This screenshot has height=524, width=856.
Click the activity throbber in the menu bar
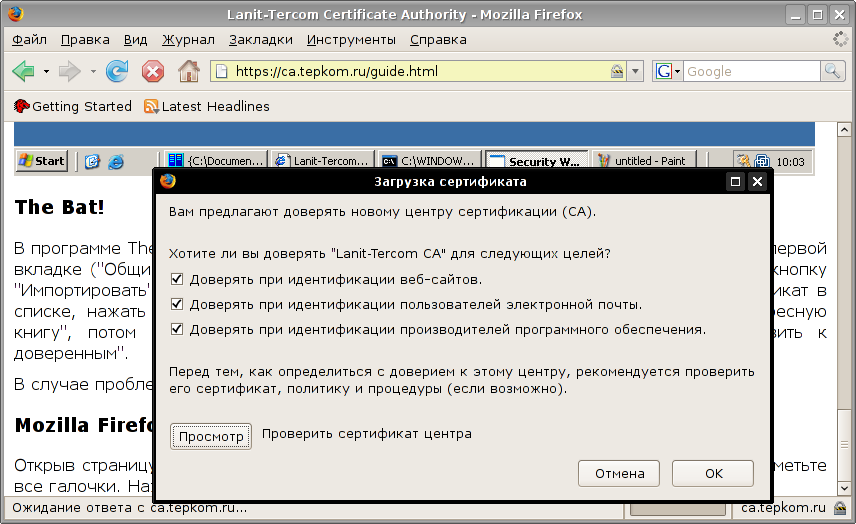[x=840, y=39]
